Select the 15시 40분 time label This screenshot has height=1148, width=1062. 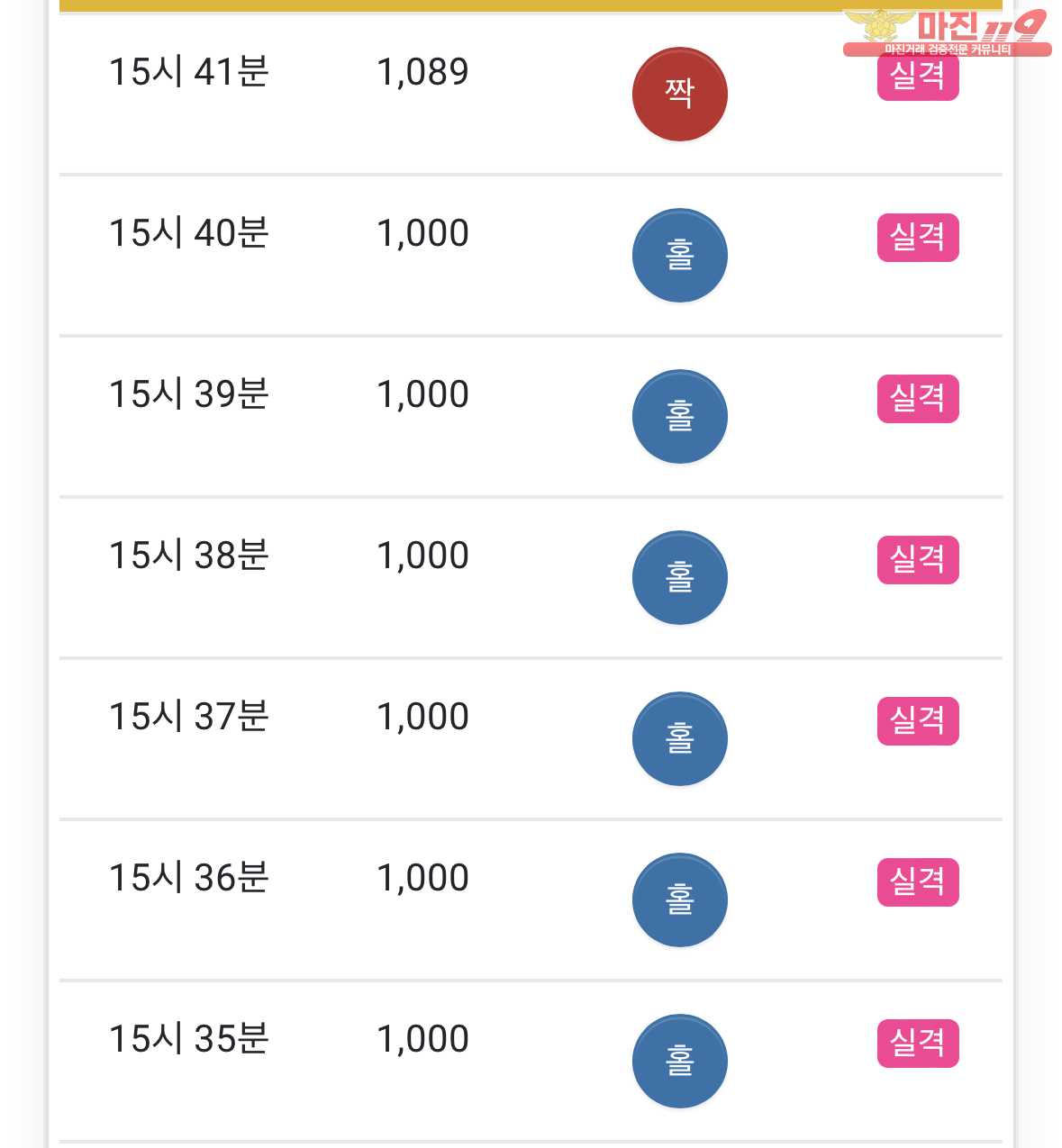pos(189,233)
